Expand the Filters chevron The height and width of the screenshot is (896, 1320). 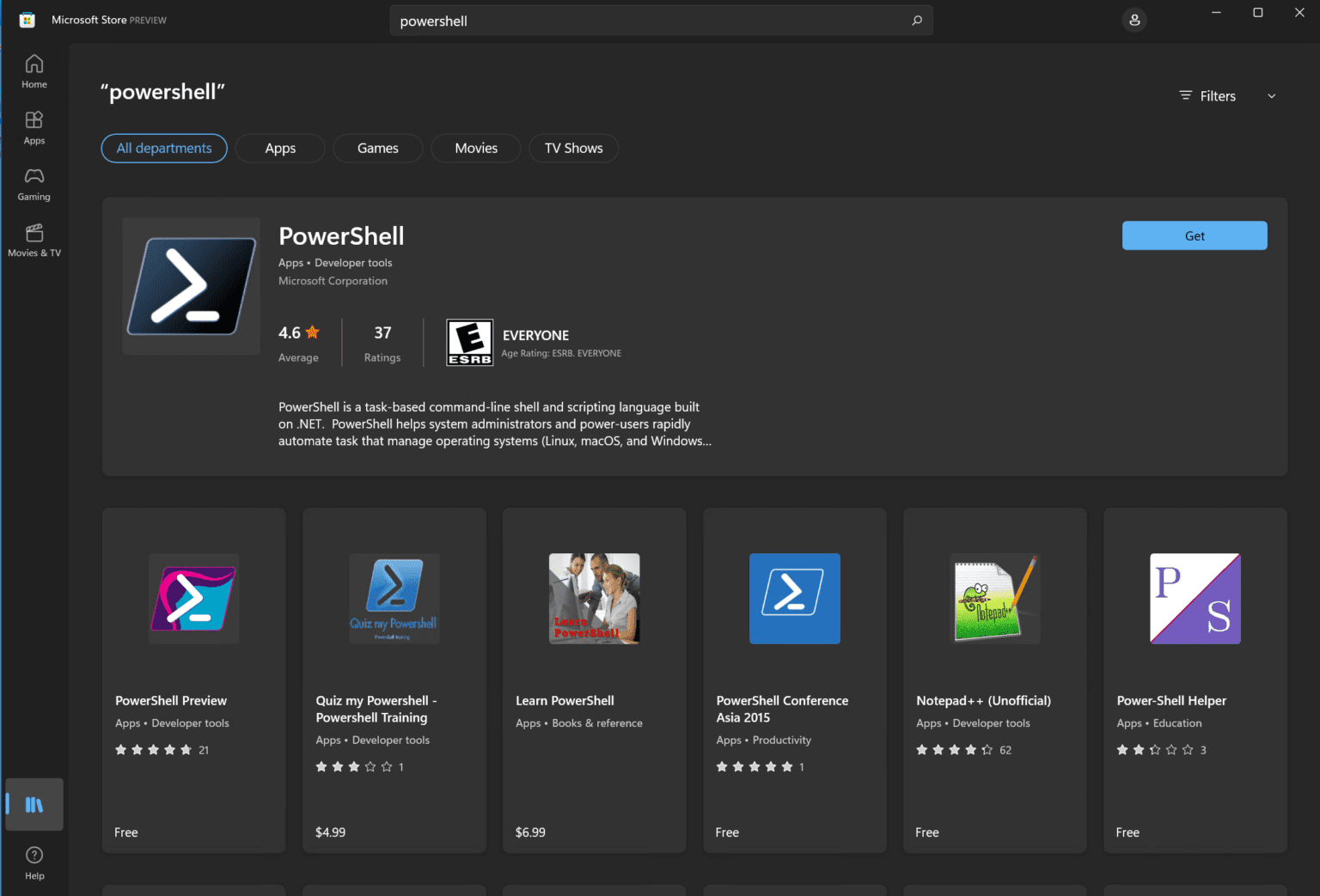tap(1271, 95)
